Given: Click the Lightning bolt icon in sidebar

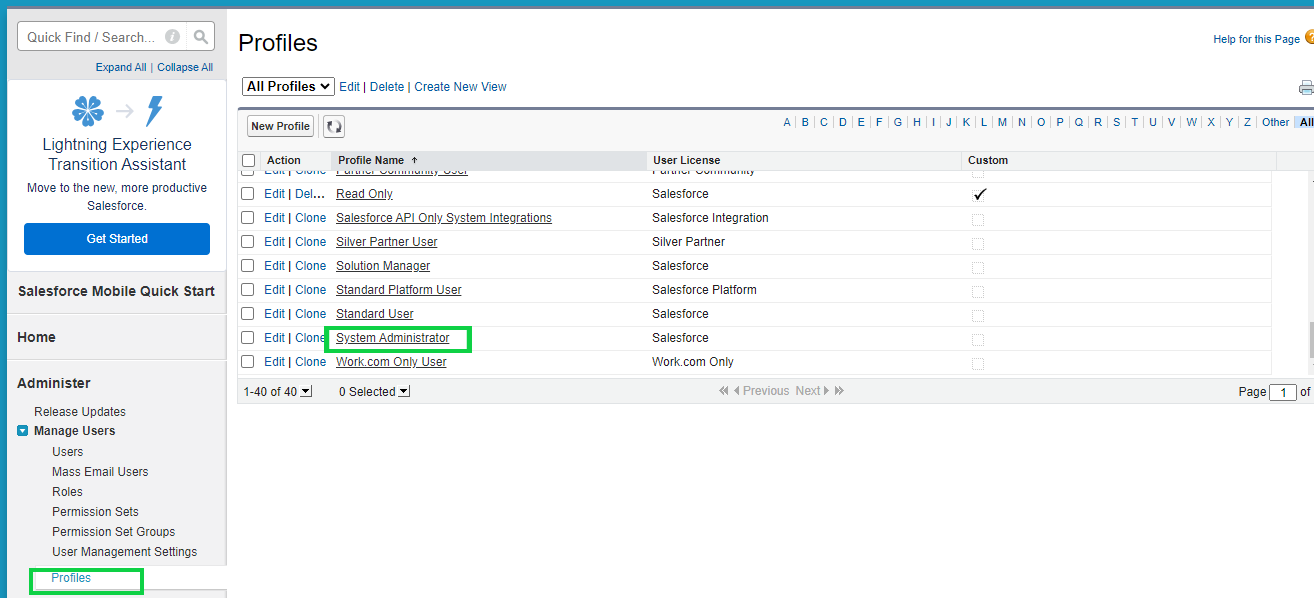Looking at the screenshot, I should (x=154, y=110).
